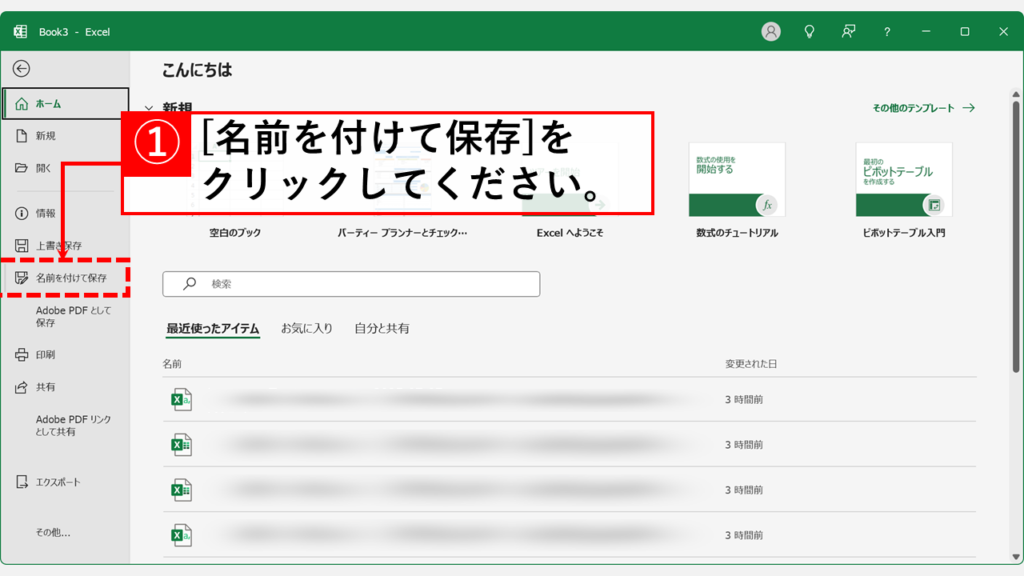Image resolution: width=1024 pixels, height=576 pixels.
Task: Click the パーティー プランナーとチェック… label
Action: coord(402,232)
